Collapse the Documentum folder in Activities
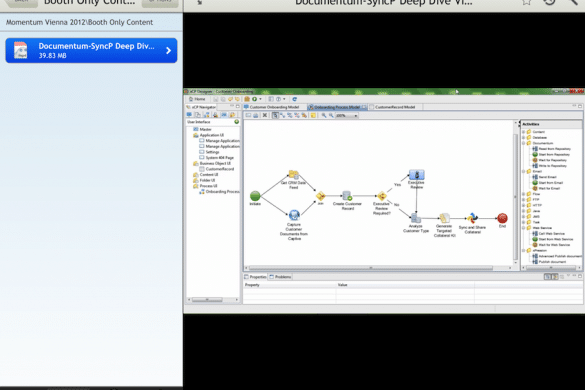Viewport: 585px width, 390px height. 523,143
